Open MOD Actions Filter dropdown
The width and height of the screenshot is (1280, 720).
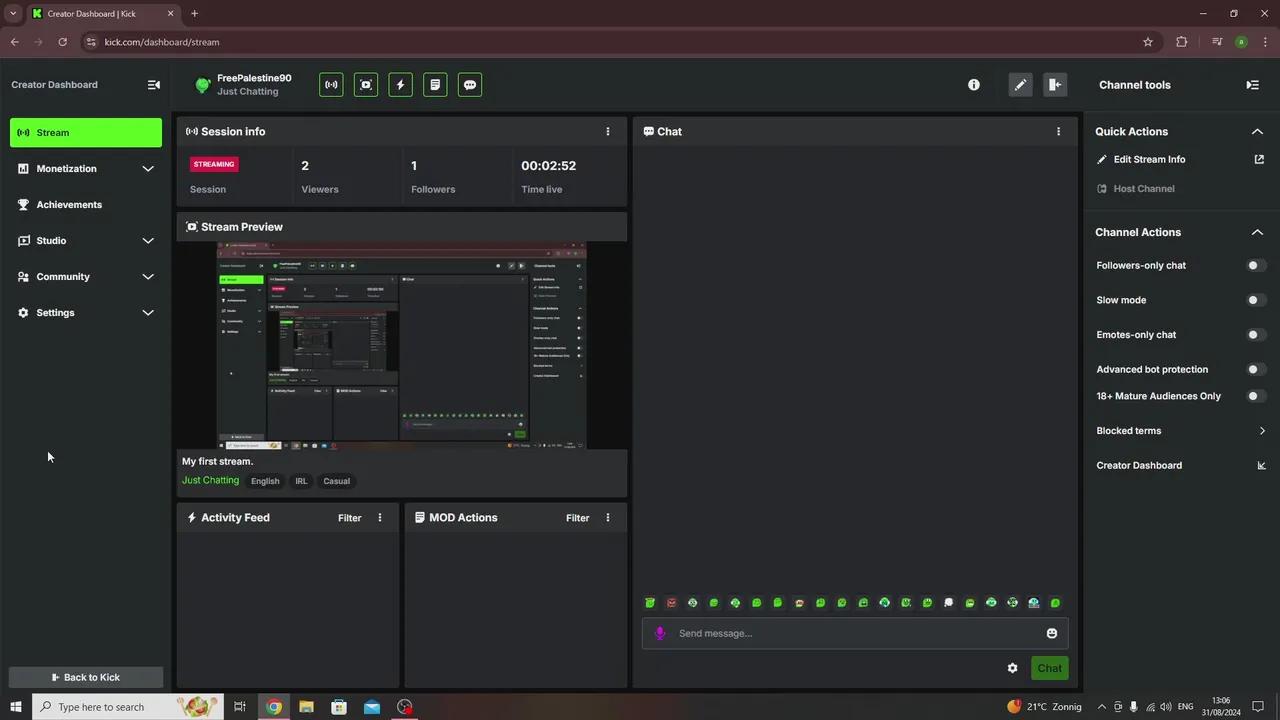577,518
